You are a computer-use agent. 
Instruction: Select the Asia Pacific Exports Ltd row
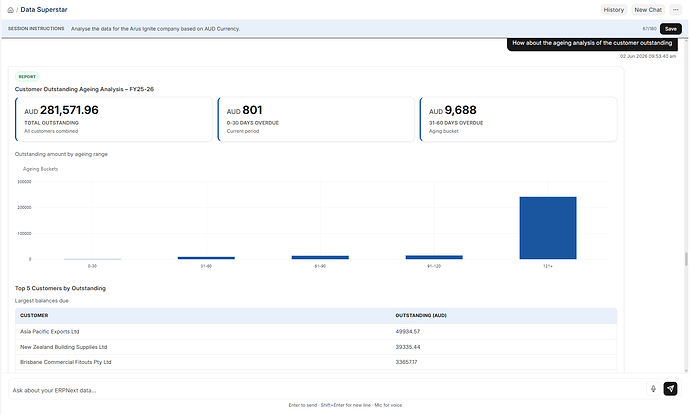click(316, 331)
